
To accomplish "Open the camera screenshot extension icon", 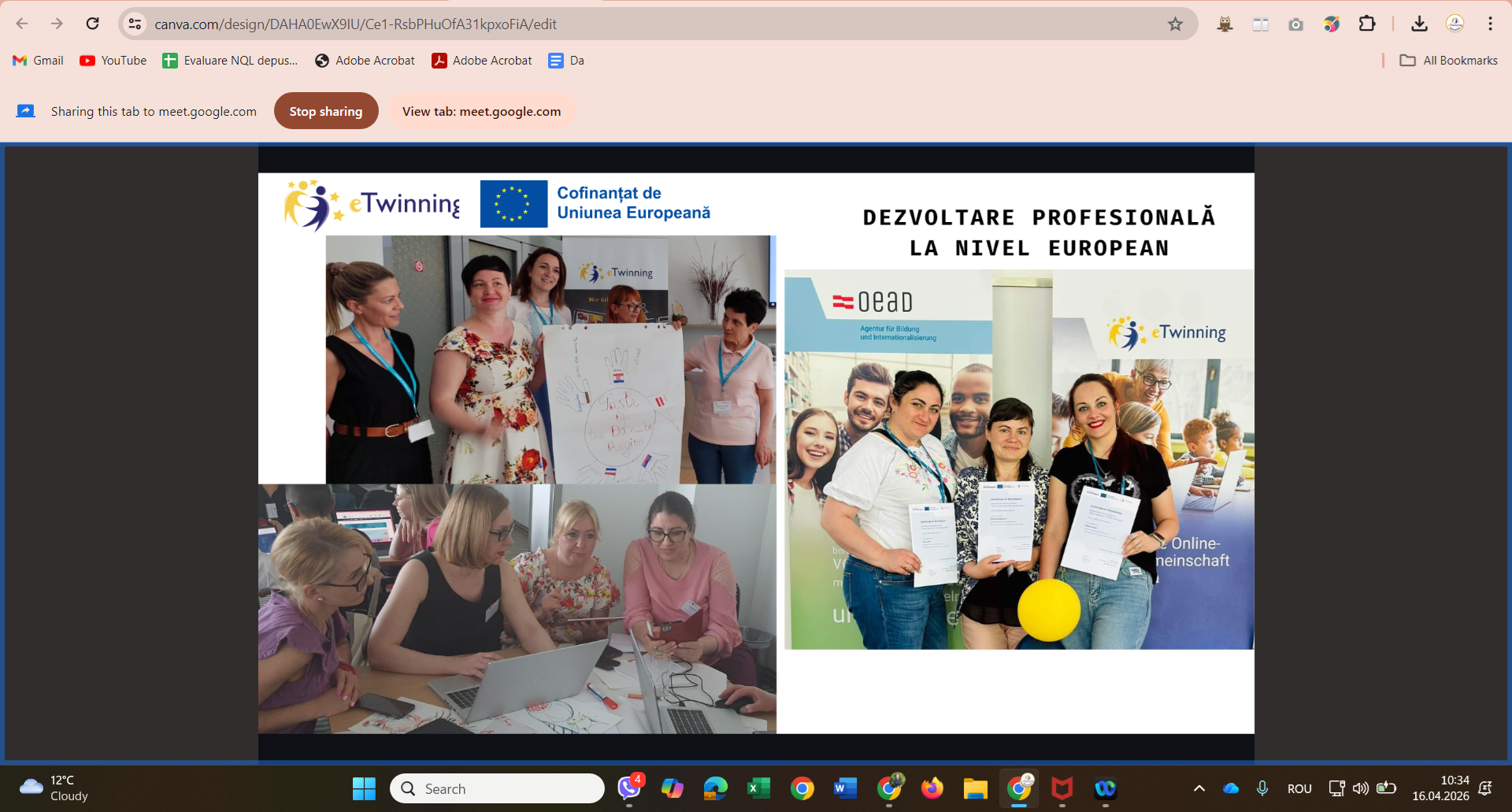I will pos(1295,24).
